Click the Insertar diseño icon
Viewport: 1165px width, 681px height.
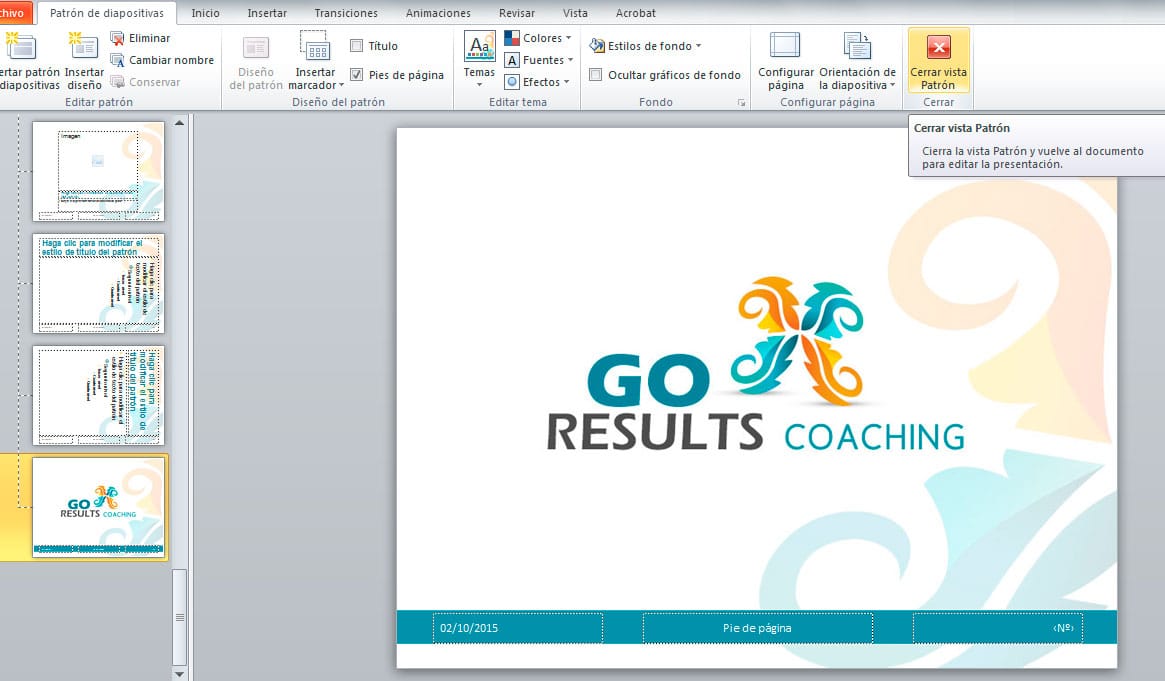(83, 47)
